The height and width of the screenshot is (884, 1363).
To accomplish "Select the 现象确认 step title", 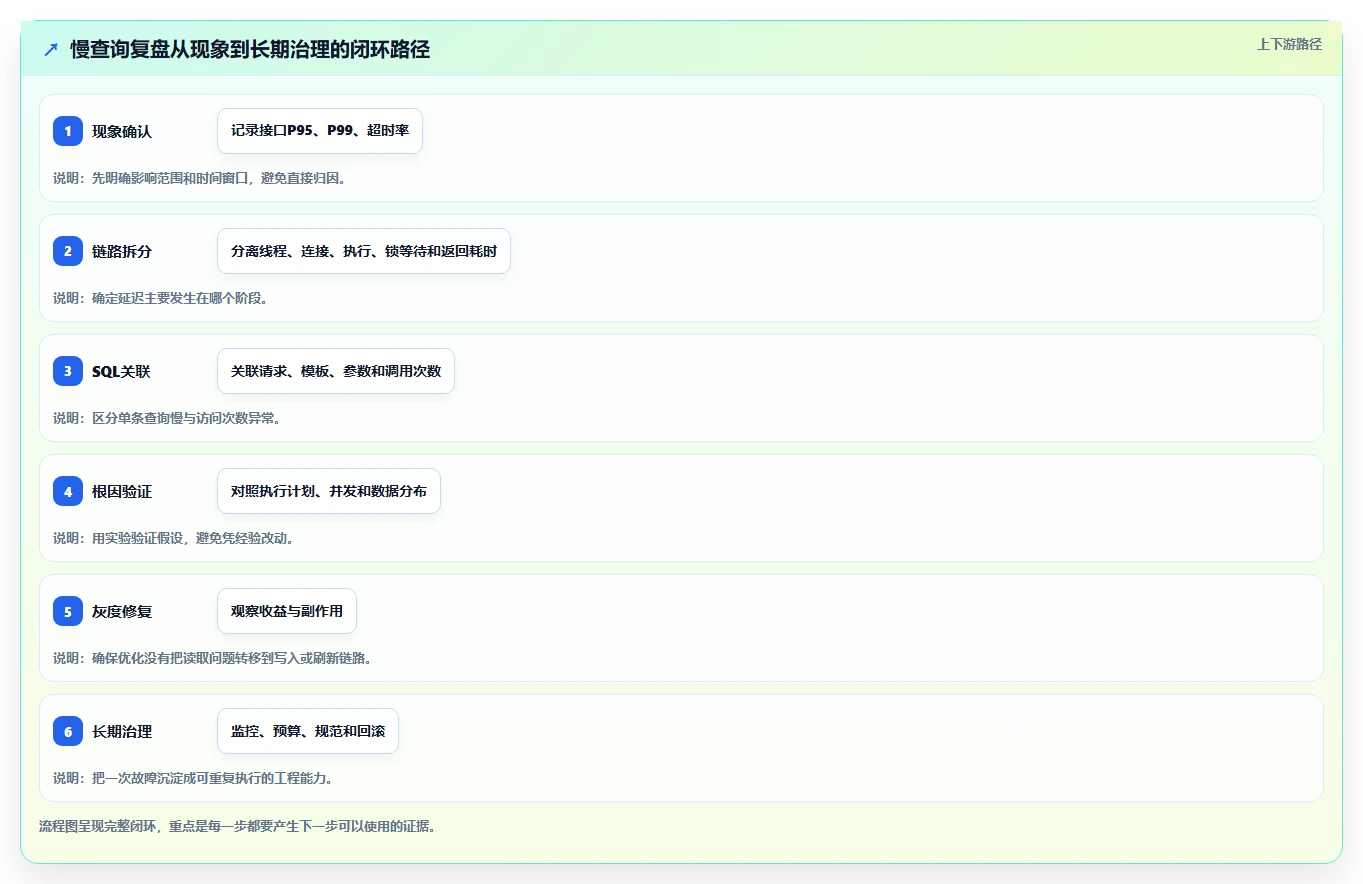I will click(x=122, y=131).
